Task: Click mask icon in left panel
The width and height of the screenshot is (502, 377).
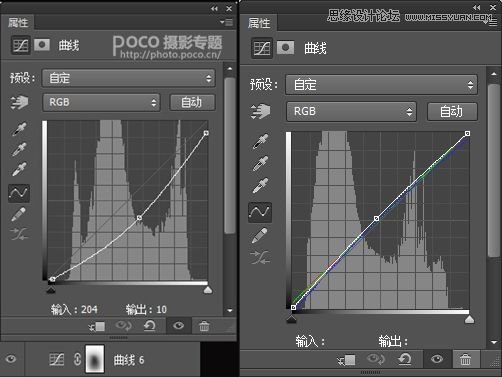Action: [42, 45]
